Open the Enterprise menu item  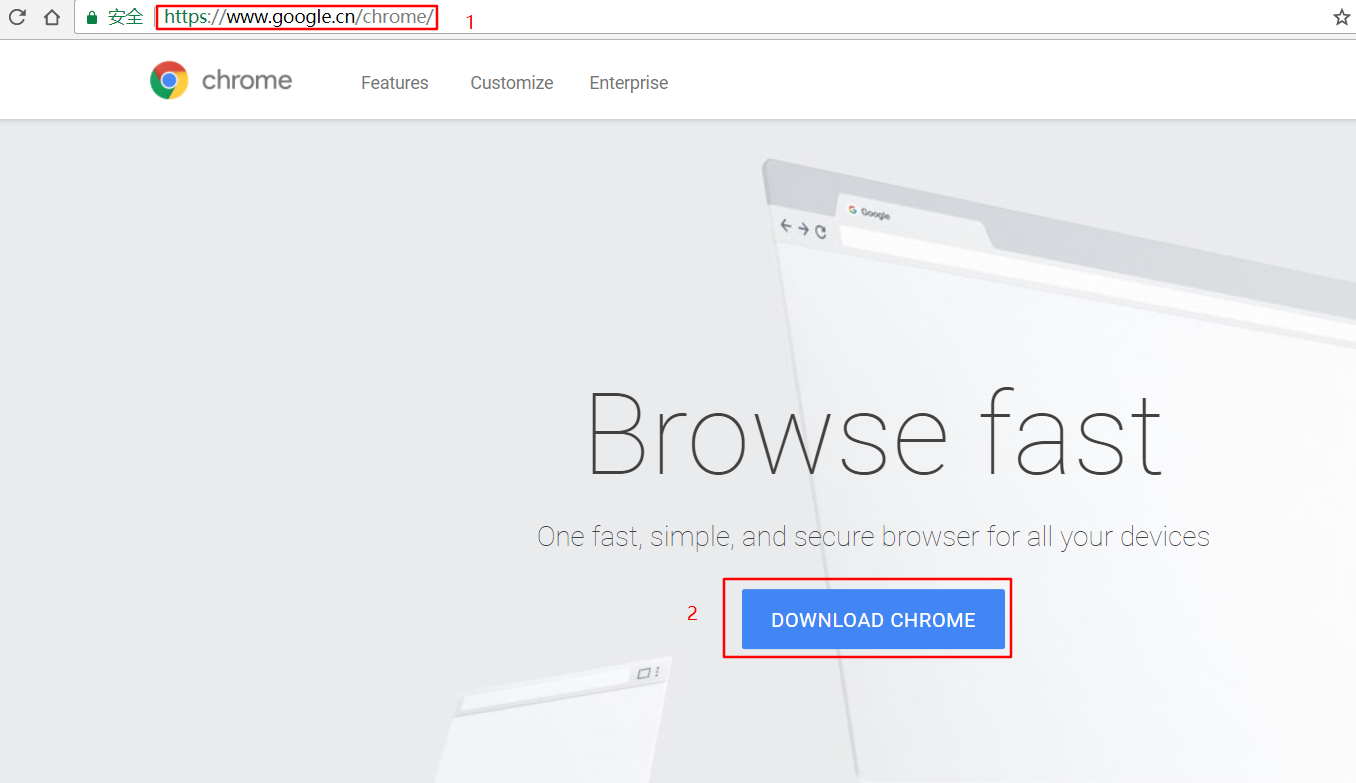(x=629, y=83)
